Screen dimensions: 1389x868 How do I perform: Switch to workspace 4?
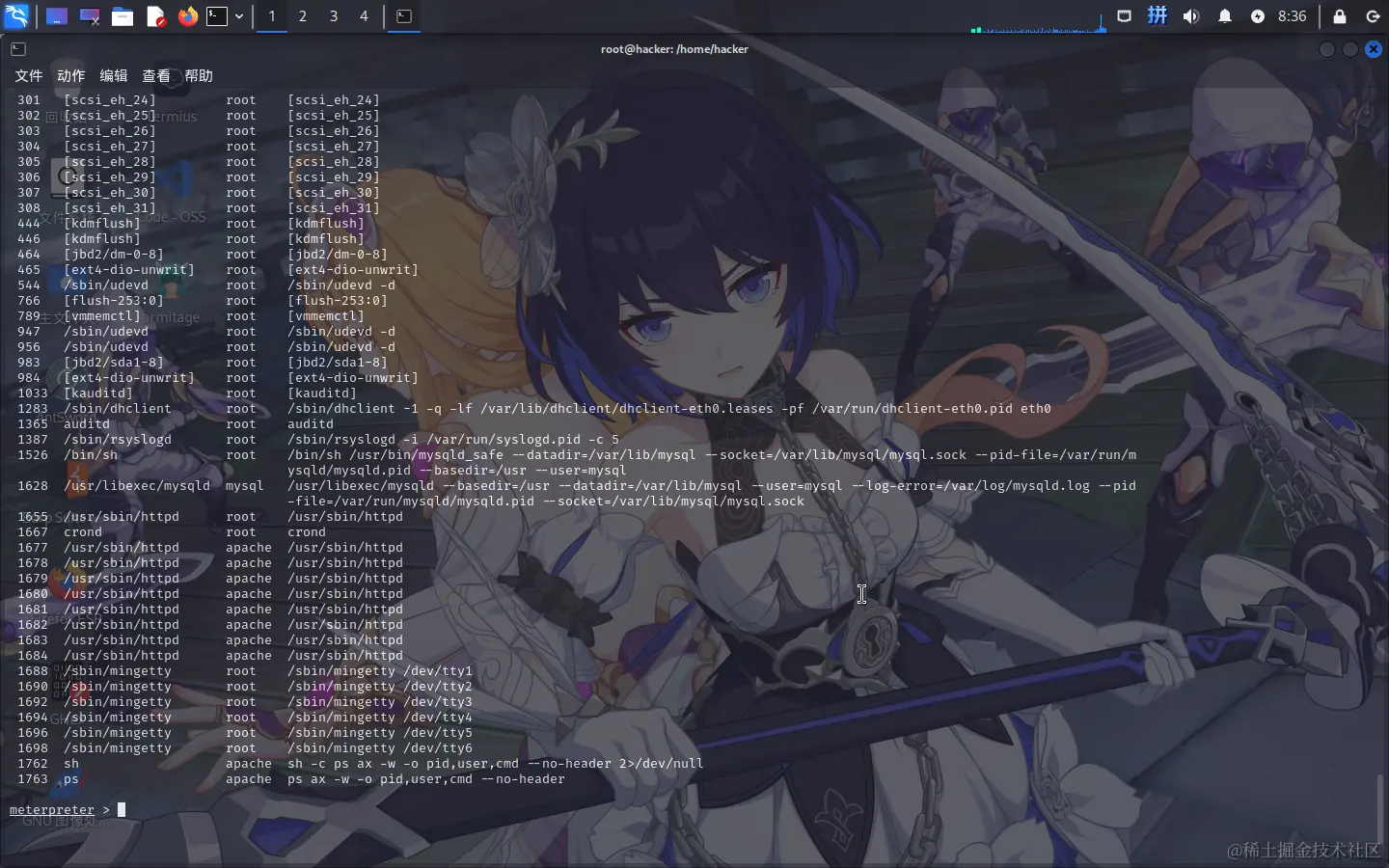click(x=365, y=16)
